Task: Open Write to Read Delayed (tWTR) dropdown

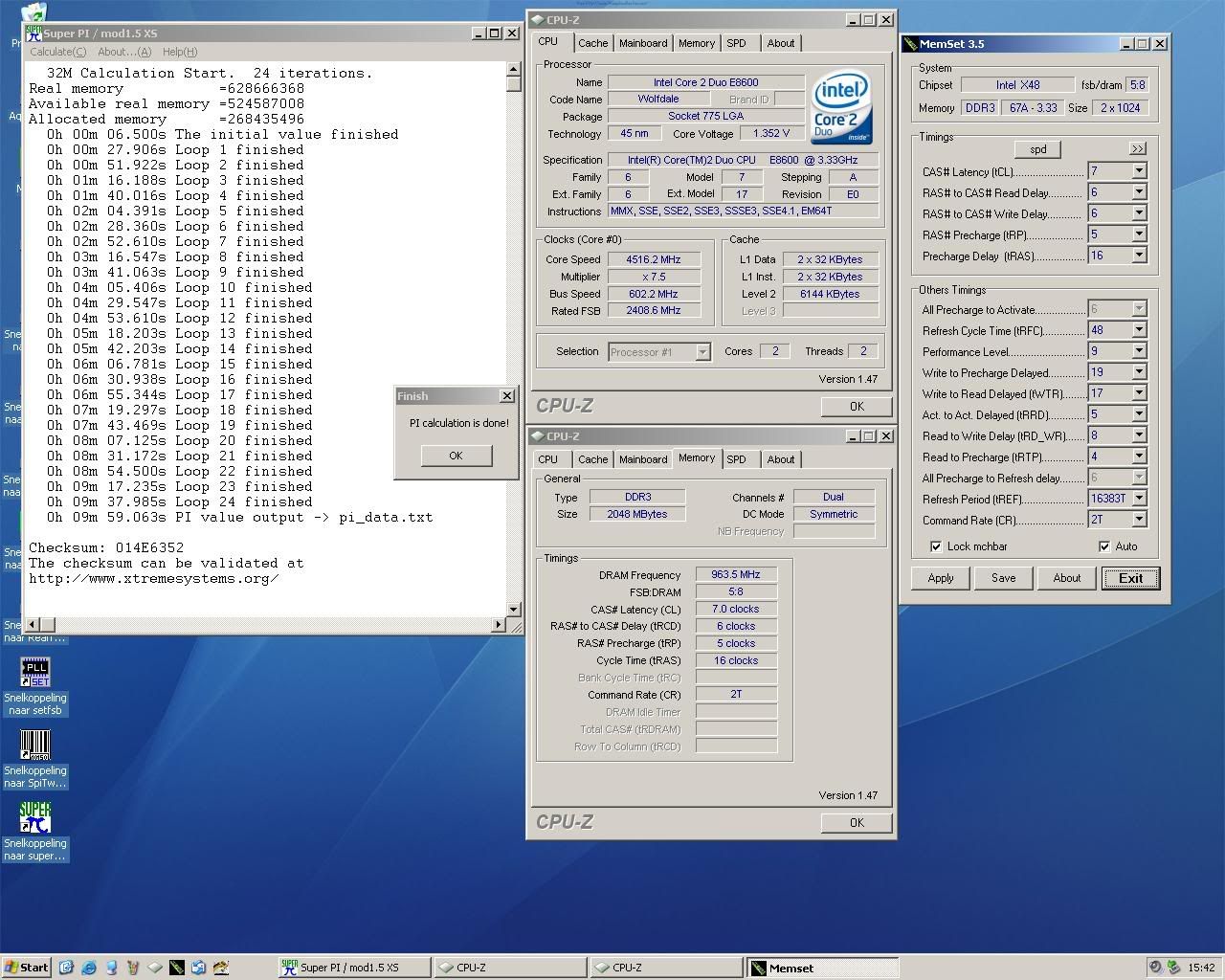Action: pyautogui.click(x=1139, y=393)
